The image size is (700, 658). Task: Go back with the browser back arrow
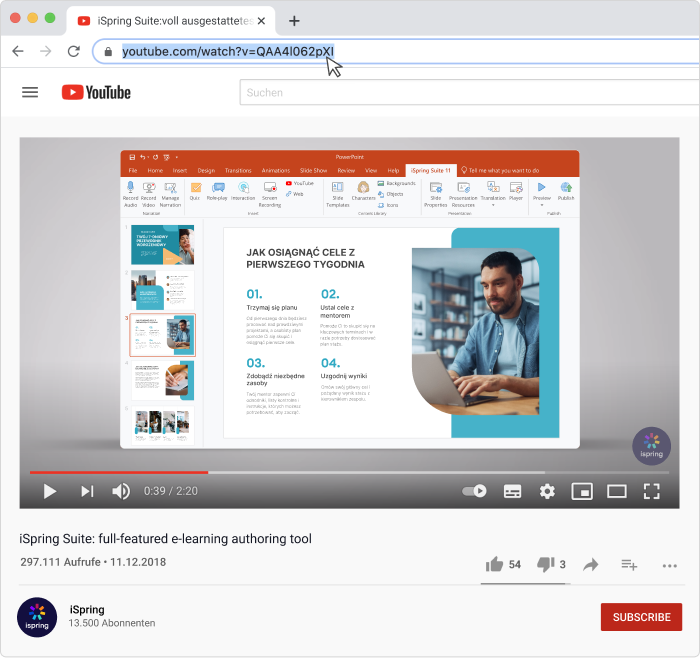pyautogui.click(x=18, y=51)
